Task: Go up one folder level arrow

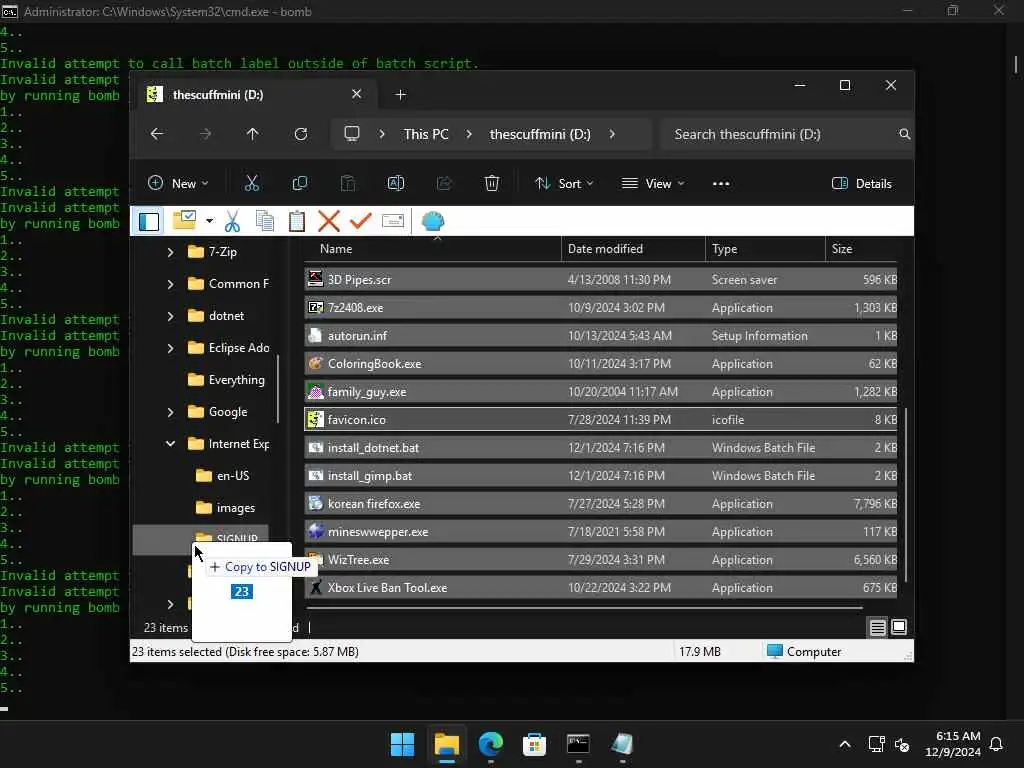Action: 253,134
